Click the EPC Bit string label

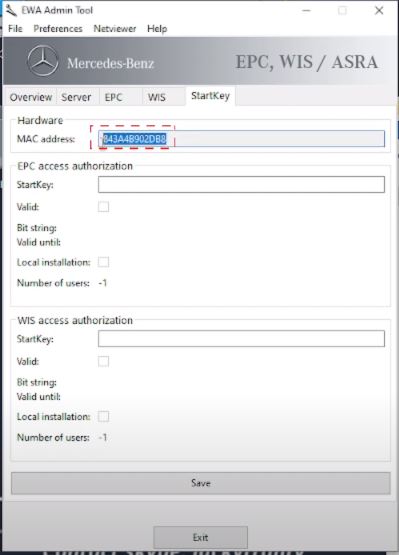pos(37,228)
